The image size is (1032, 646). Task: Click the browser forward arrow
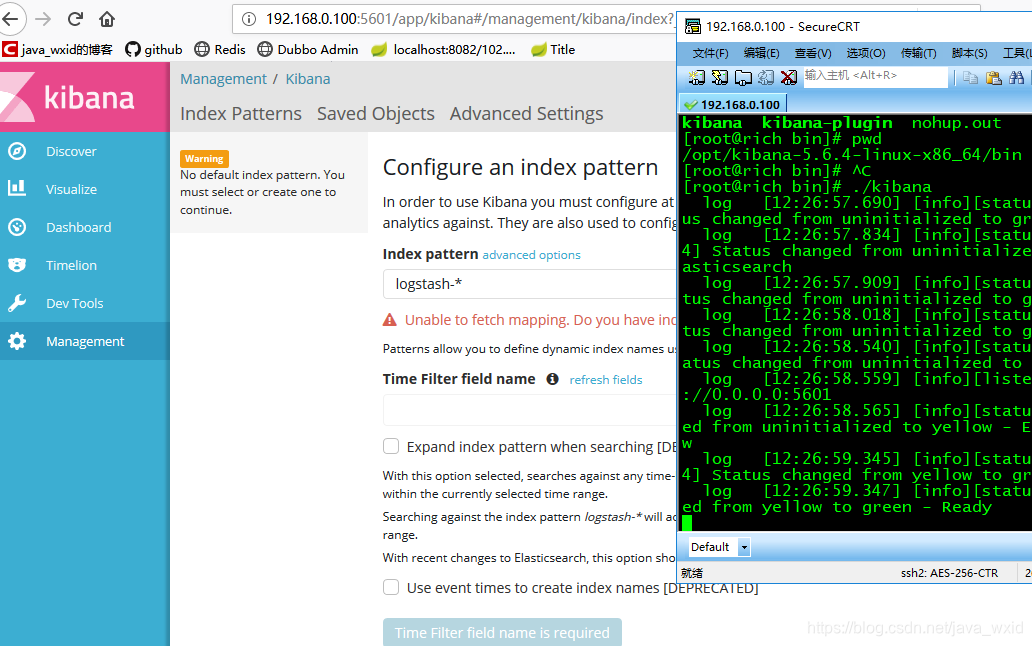43,19
